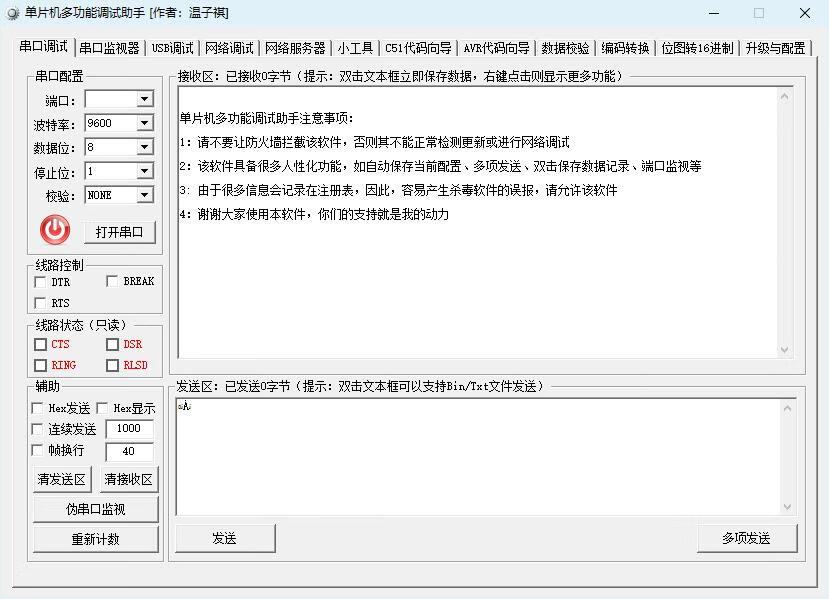Enable the DTR line control checkbox
Viewport: 829px width, 599px height.
point(40,282)
